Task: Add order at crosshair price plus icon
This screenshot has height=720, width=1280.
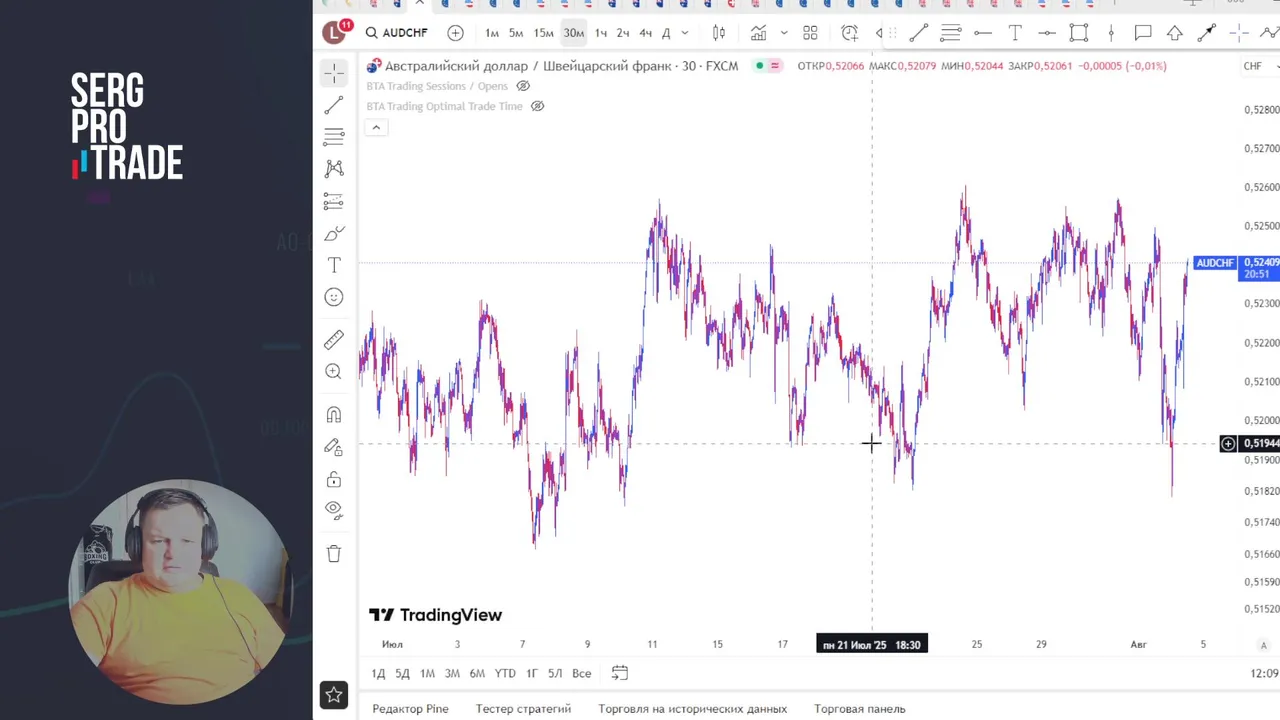Action: 1228,444
